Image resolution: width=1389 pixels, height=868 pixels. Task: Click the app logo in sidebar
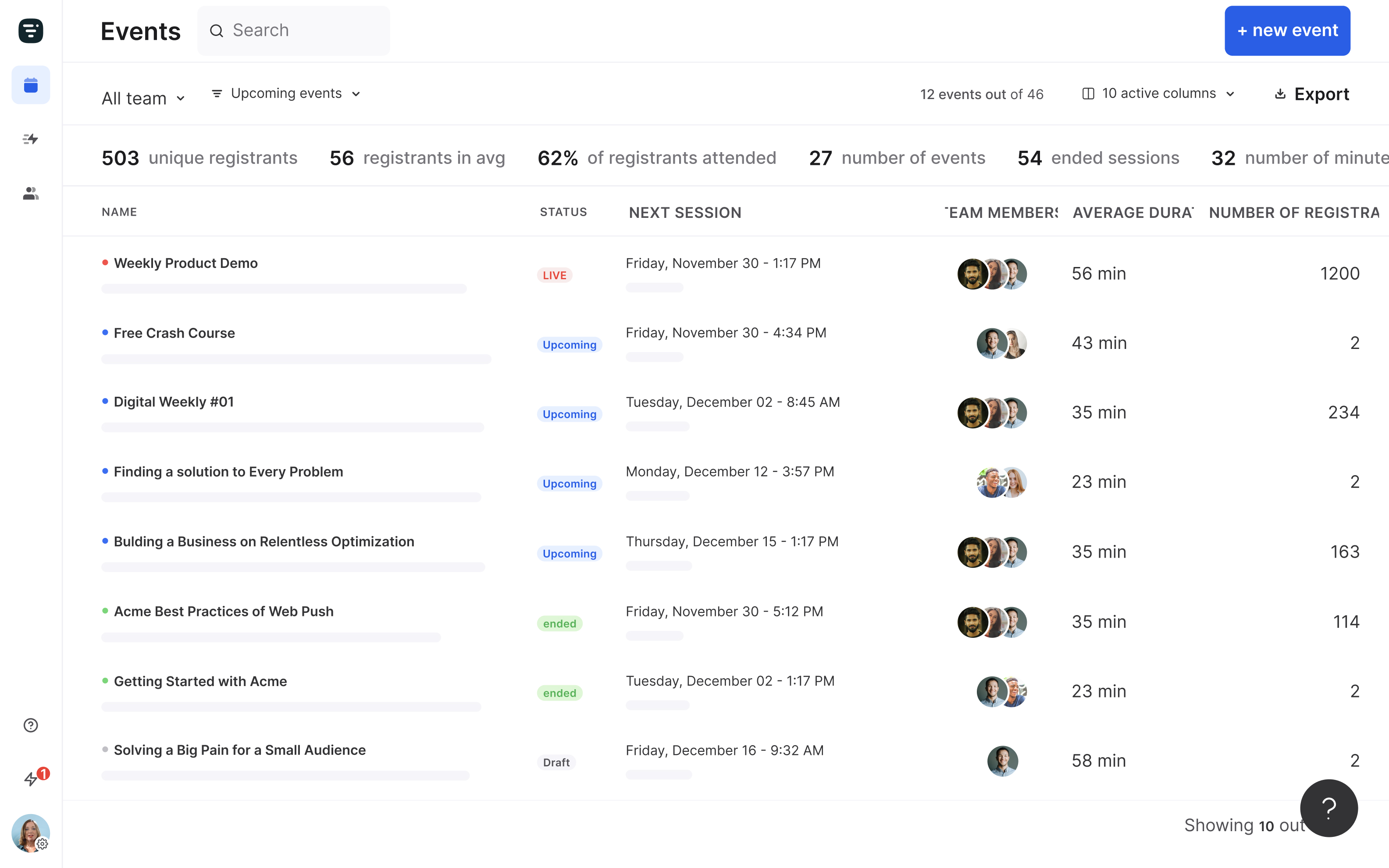(x=30, y=30)
